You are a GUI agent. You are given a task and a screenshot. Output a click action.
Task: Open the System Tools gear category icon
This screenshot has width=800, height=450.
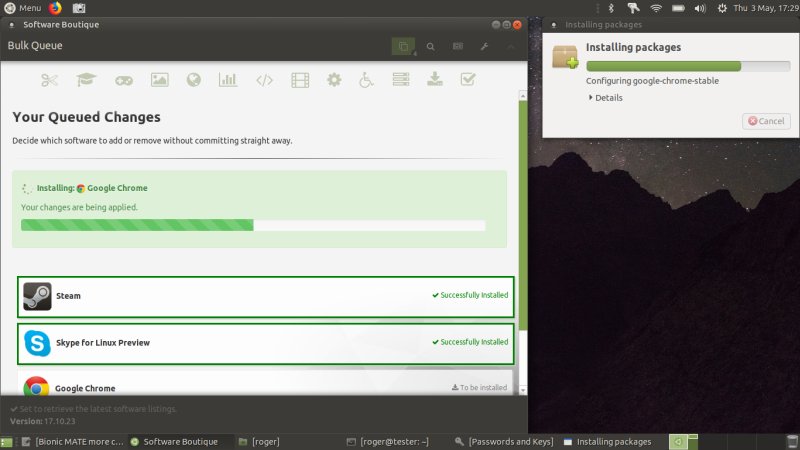334,80
